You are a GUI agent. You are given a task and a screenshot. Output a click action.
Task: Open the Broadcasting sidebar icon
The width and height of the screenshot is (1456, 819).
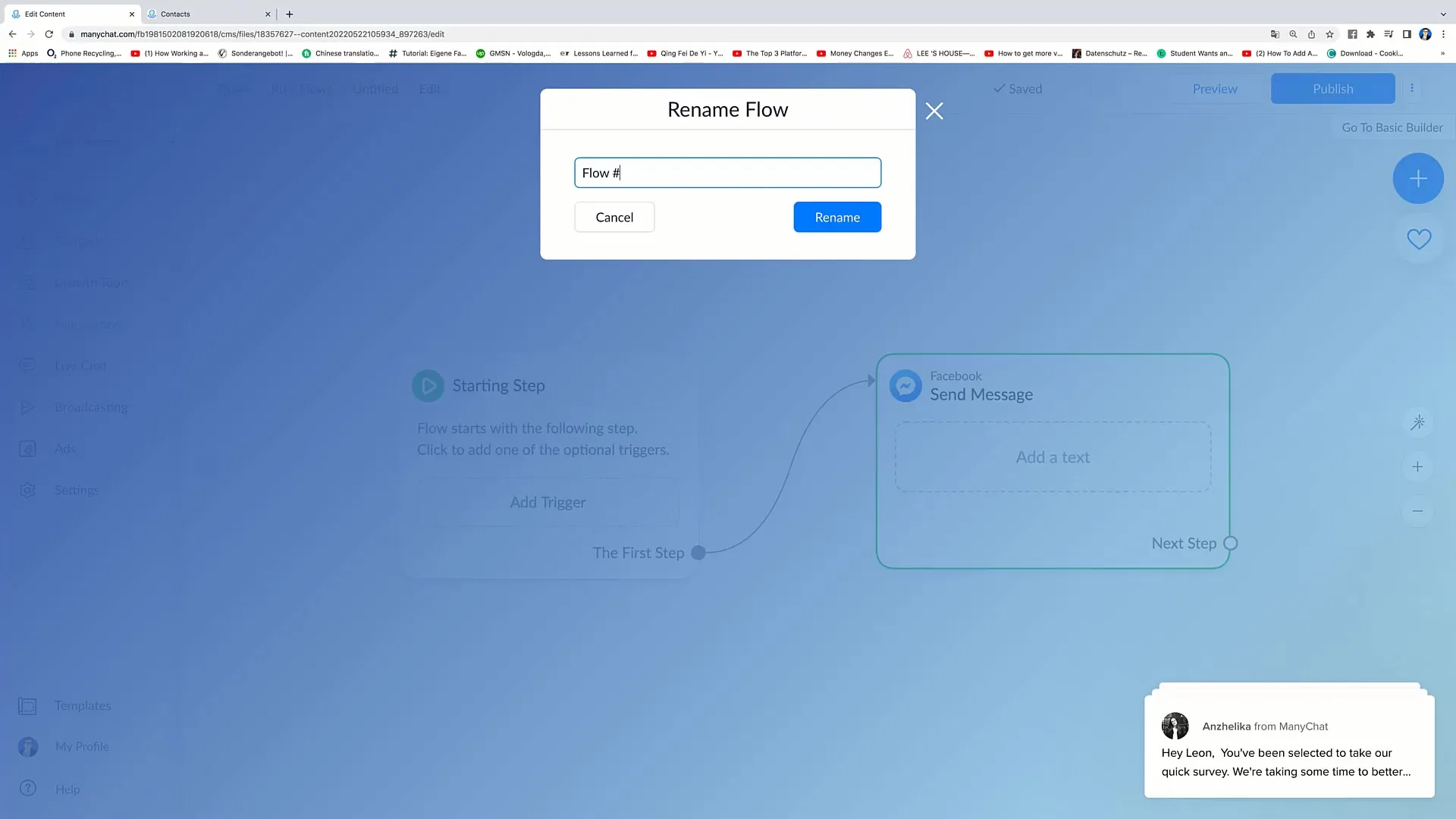[x=28, y=407]
